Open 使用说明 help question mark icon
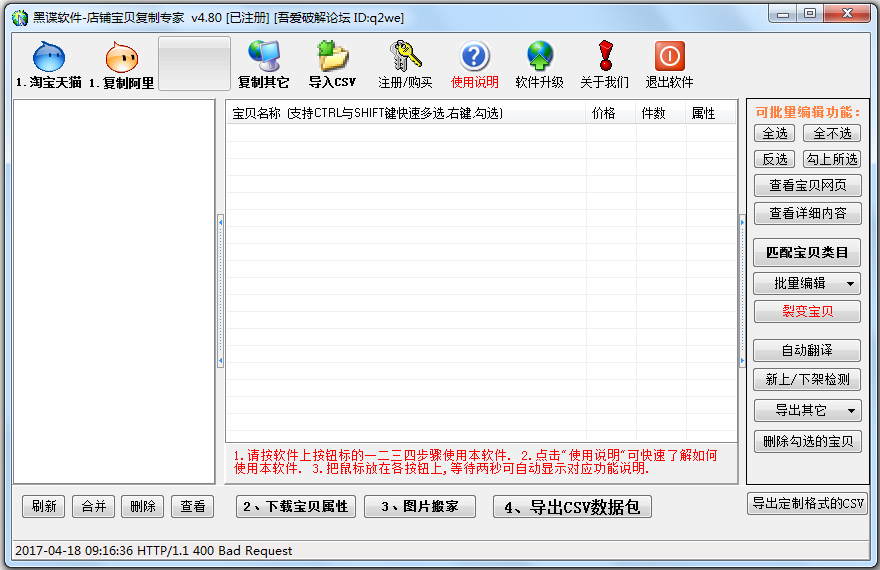The height and width of the screenshot is (570, 880). tap(474, 56)
